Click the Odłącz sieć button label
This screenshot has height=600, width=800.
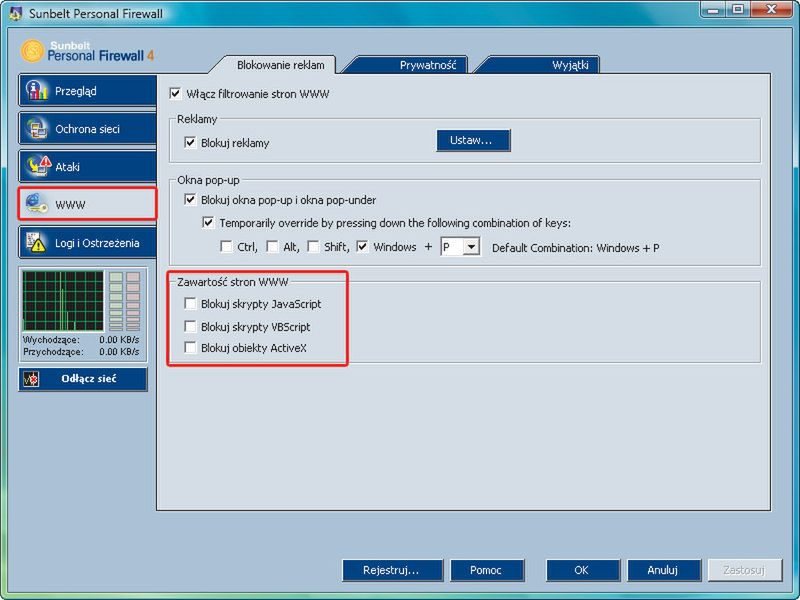89,379
